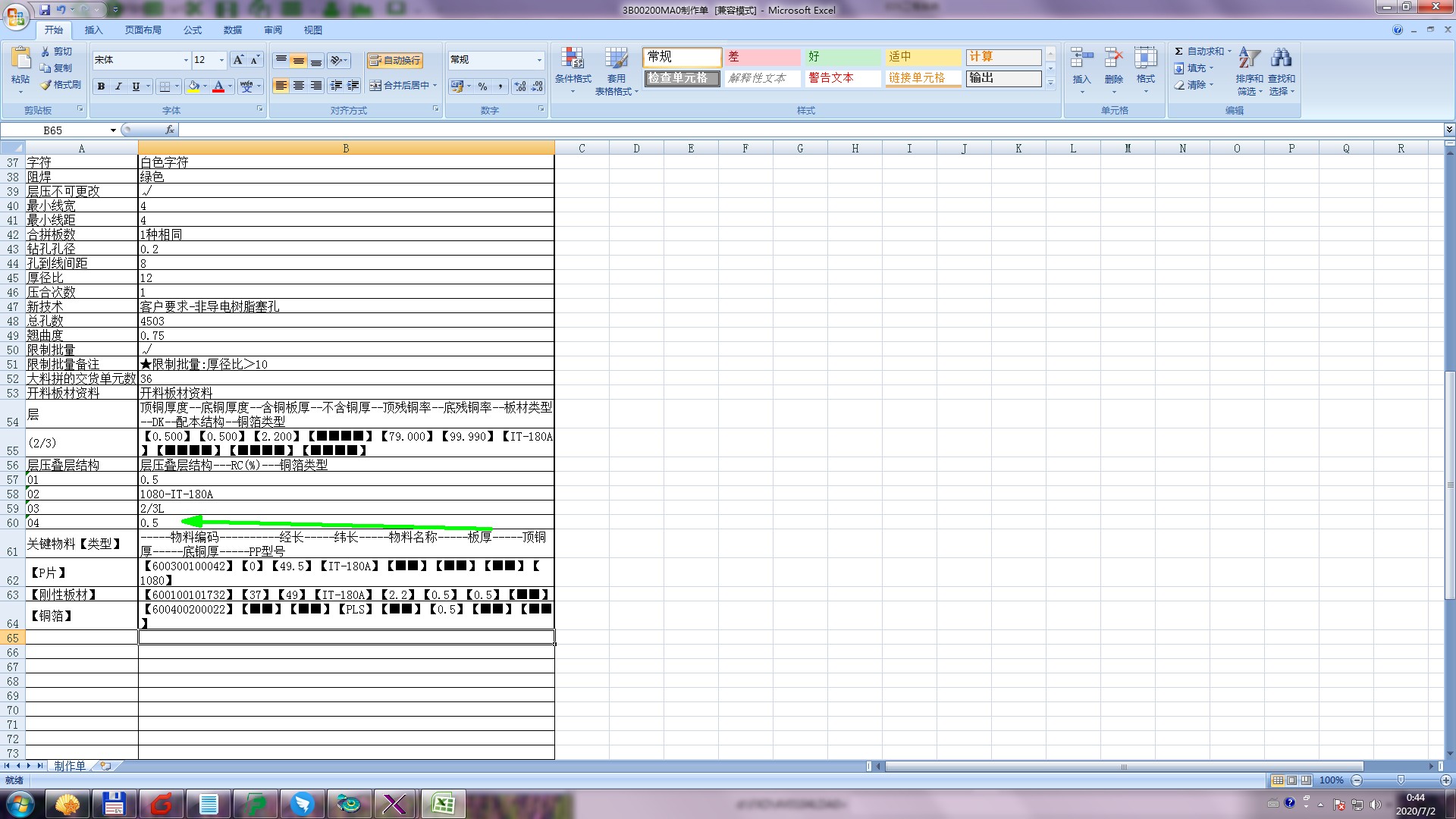
Task: Open the 插入 ribbon tab
Action: click(x=93, y=30)
